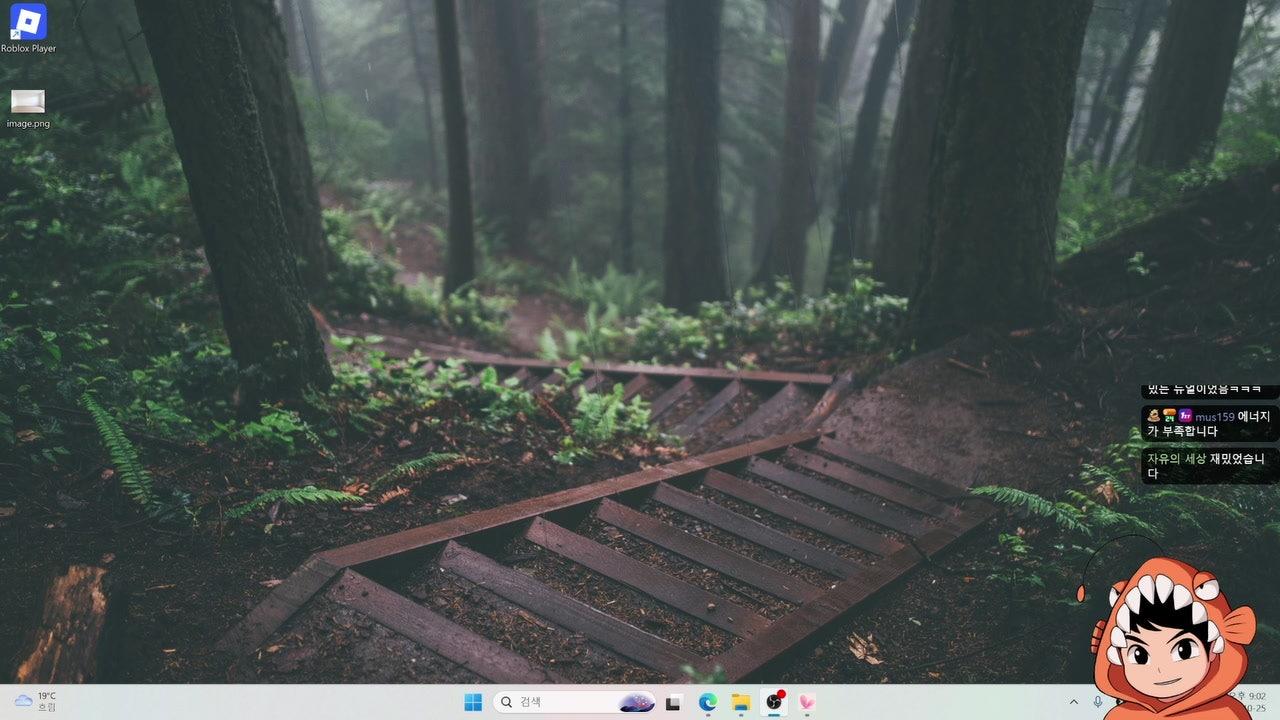1280x720 pixels.
Task: Switch to OBS Studio in the taskbar
Action: click(774, 702)
